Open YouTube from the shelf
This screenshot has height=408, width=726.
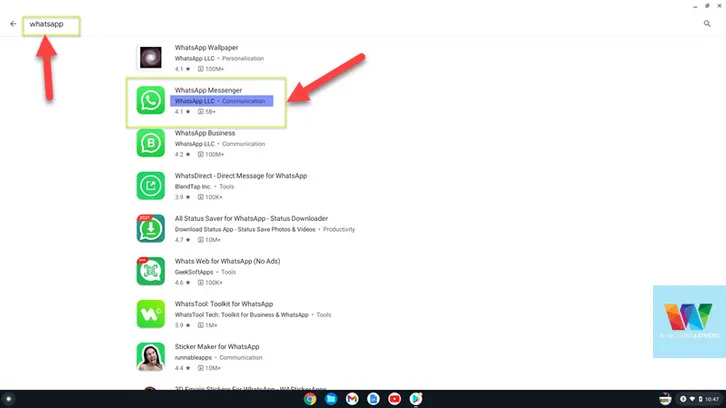tap(394, 398)
